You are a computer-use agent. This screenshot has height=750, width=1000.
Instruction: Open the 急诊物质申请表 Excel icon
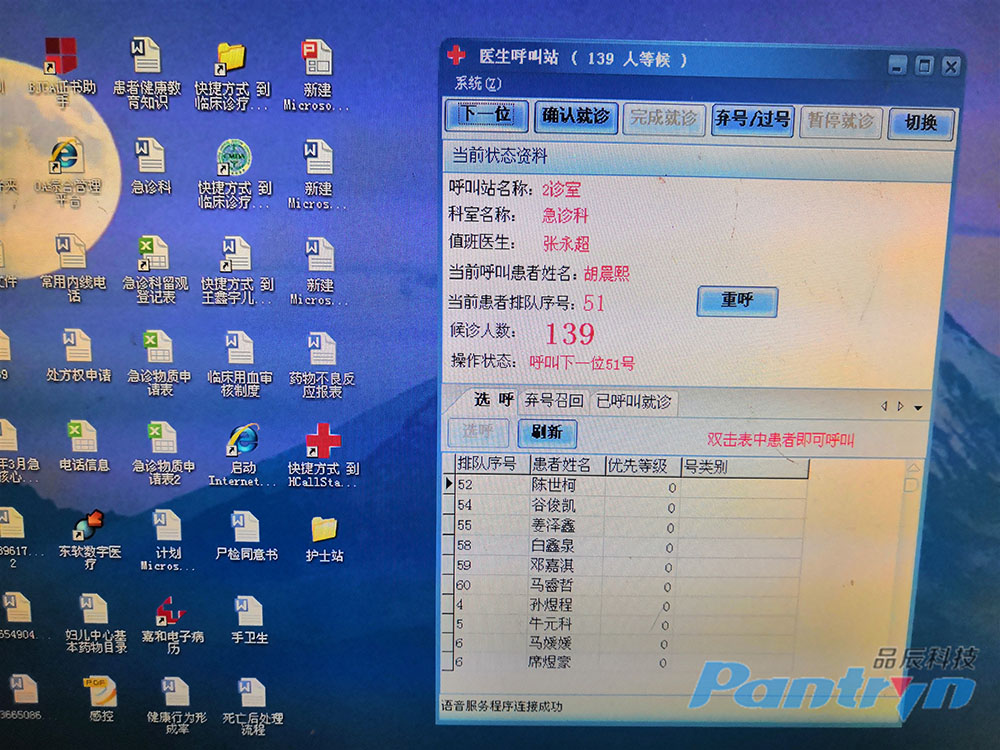tap(159, 364)
